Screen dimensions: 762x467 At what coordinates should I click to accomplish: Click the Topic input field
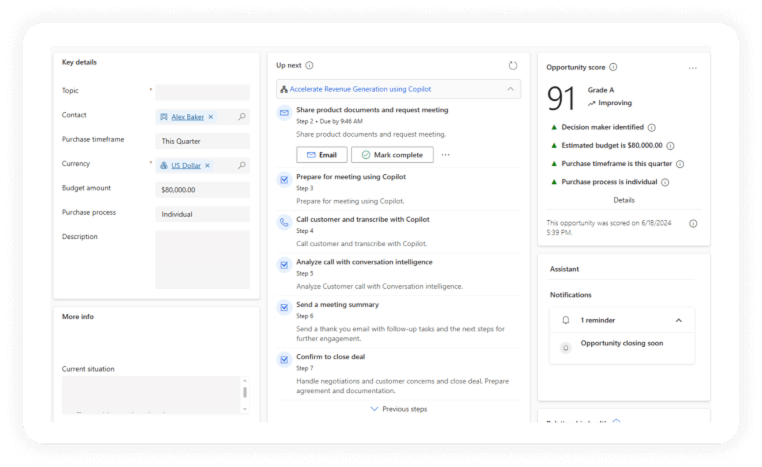point(202,92)
